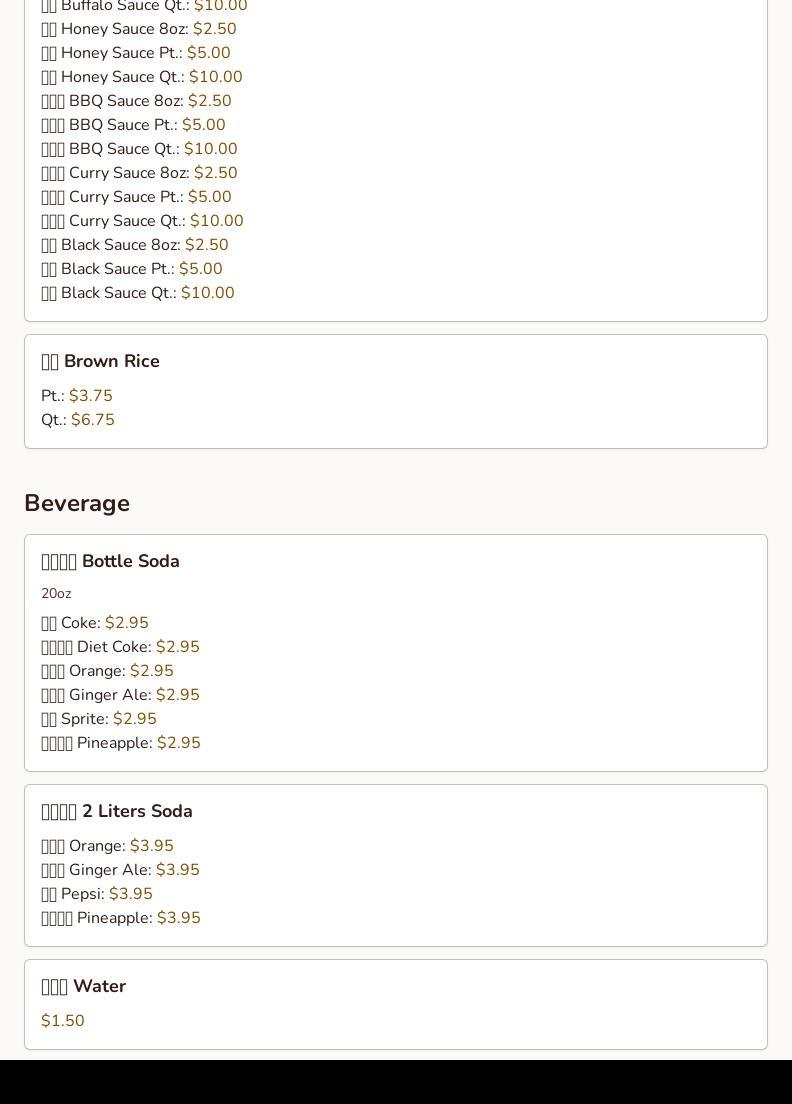Select Honey Sauce Pt. $5.00 option
Image resolution: width=792 pixels, height=1104 pixels.
click(136, 53)
